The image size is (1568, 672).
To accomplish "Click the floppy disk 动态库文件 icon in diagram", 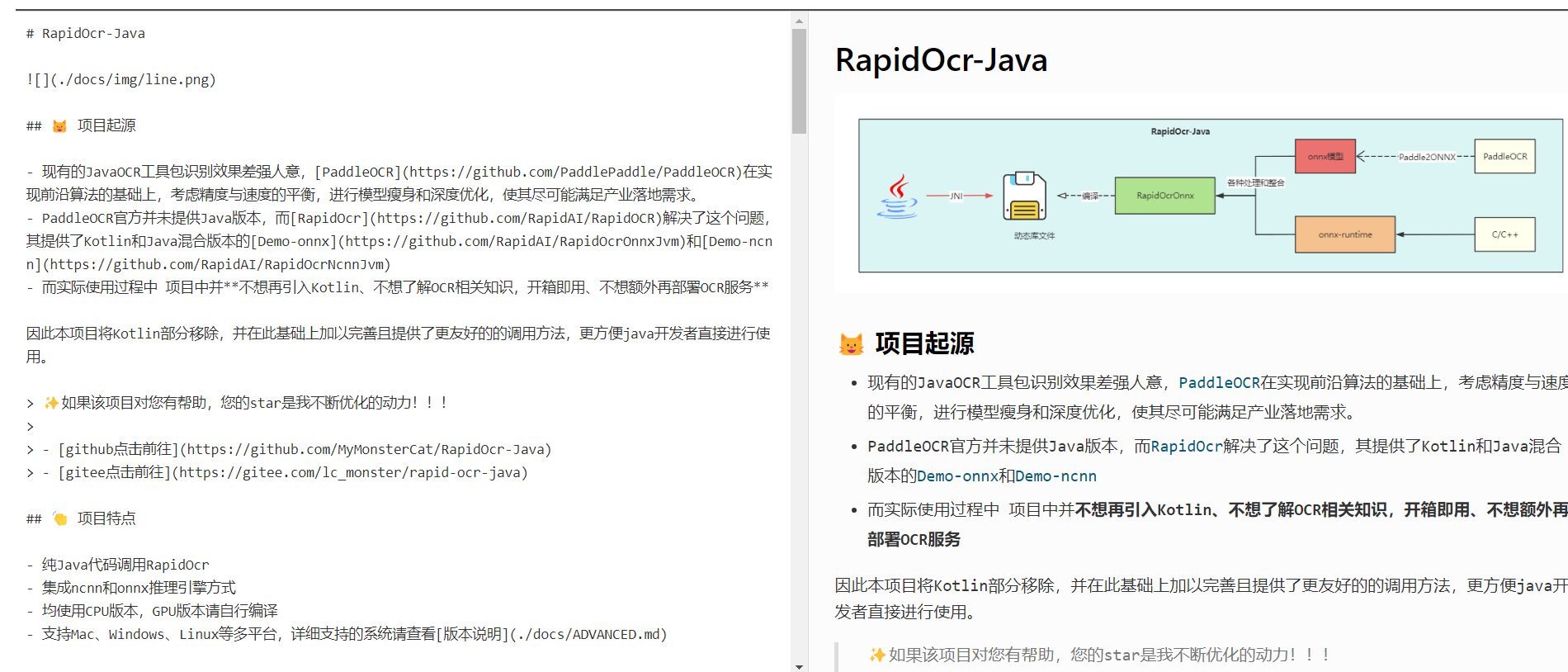I will point(1025,196).
